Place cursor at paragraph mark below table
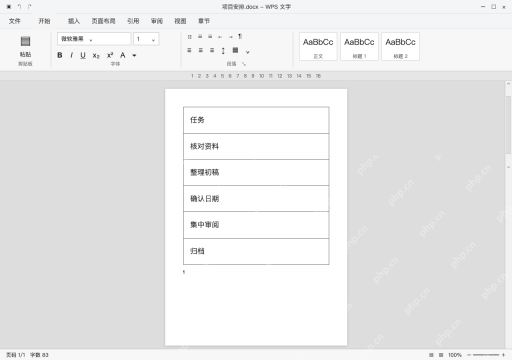The height and width of the screenshot is (360, 512). 184,272
